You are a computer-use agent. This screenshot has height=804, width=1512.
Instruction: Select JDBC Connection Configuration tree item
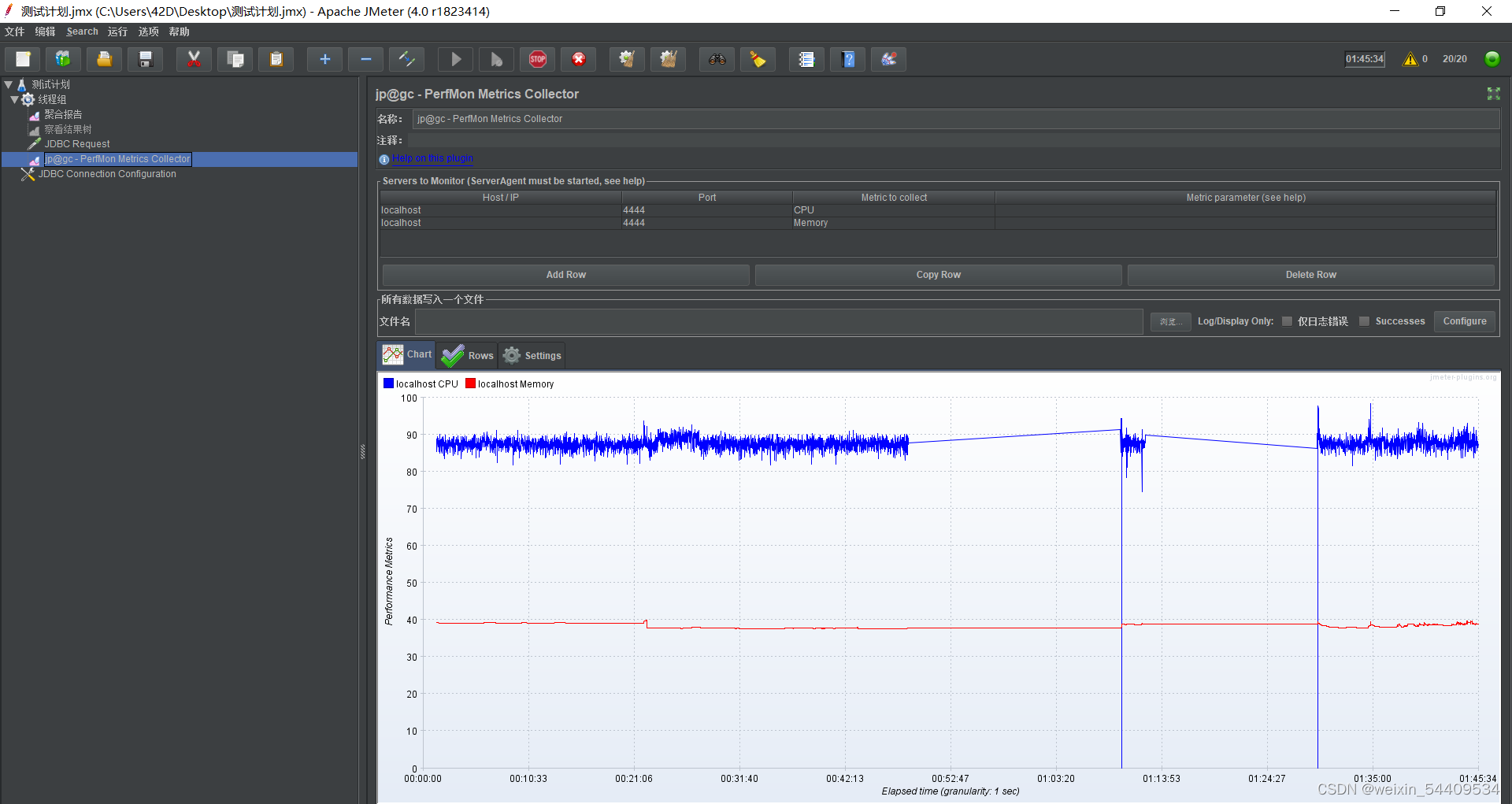point(107,174)
